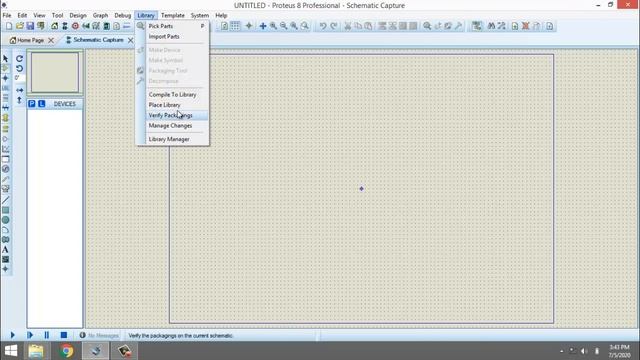
Task: Click the P pick devices button
Action: 32,104
